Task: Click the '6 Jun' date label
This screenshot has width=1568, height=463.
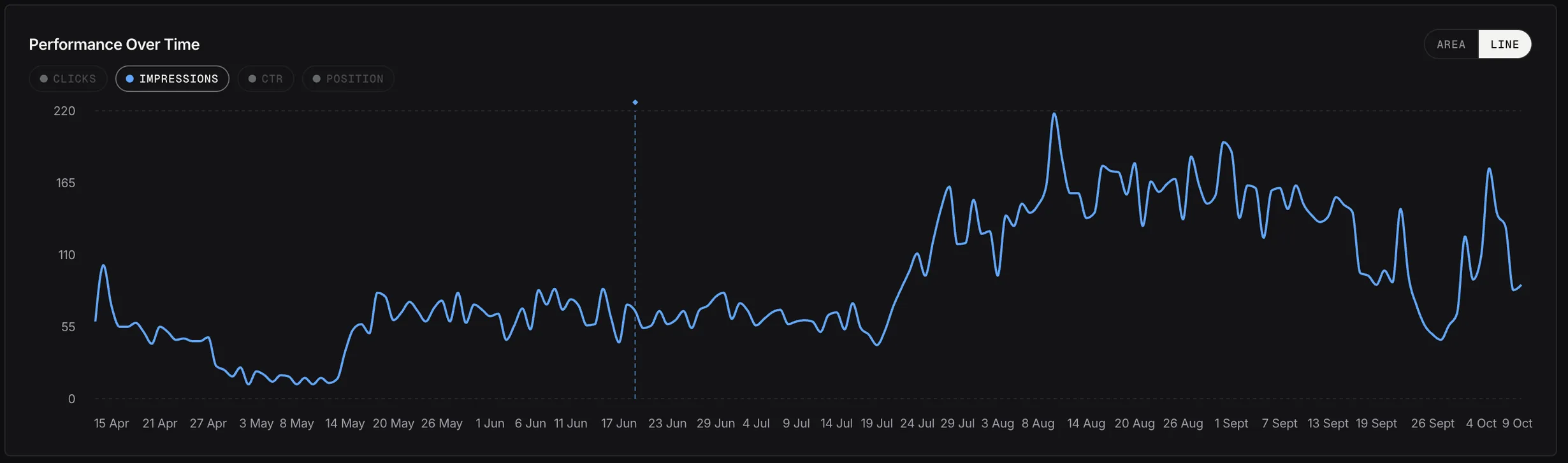Action: click(x=530, y=424)
